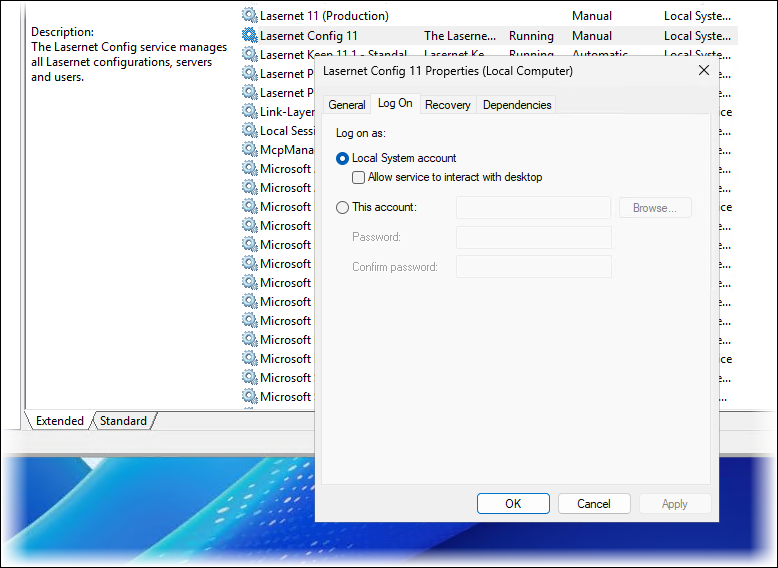
Task: Switch to the General tab
Action: (347, 105)
